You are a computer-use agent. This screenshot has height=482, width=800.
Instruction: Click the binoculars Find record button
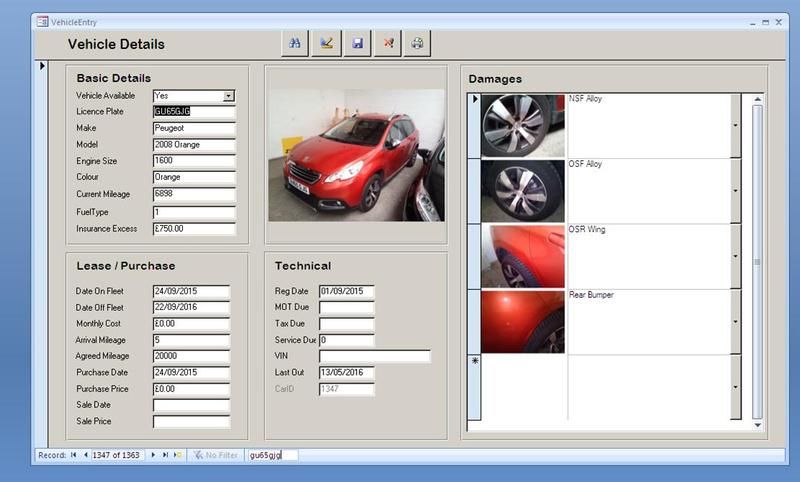point(295,43)
